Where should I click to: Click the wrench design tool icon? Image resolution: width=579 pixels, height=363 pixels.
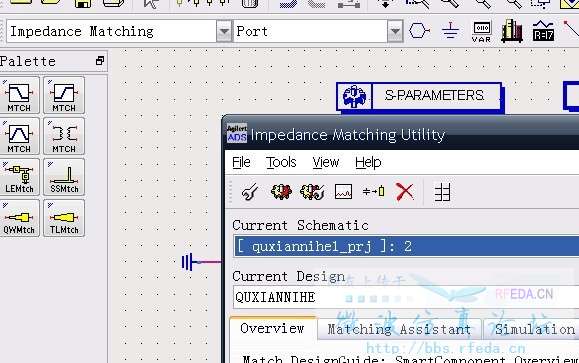(250, 192)
